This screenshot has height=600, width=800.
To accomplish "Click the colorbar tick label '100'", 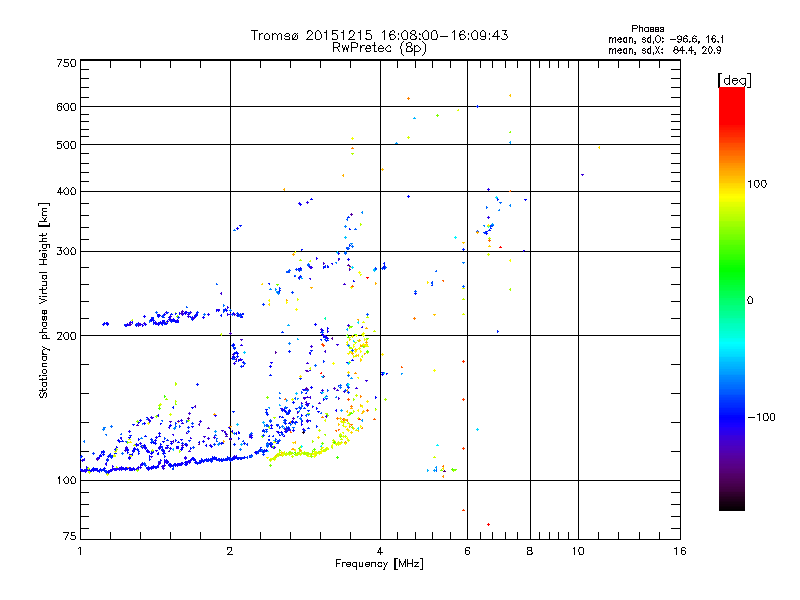I will coord(757,184).
